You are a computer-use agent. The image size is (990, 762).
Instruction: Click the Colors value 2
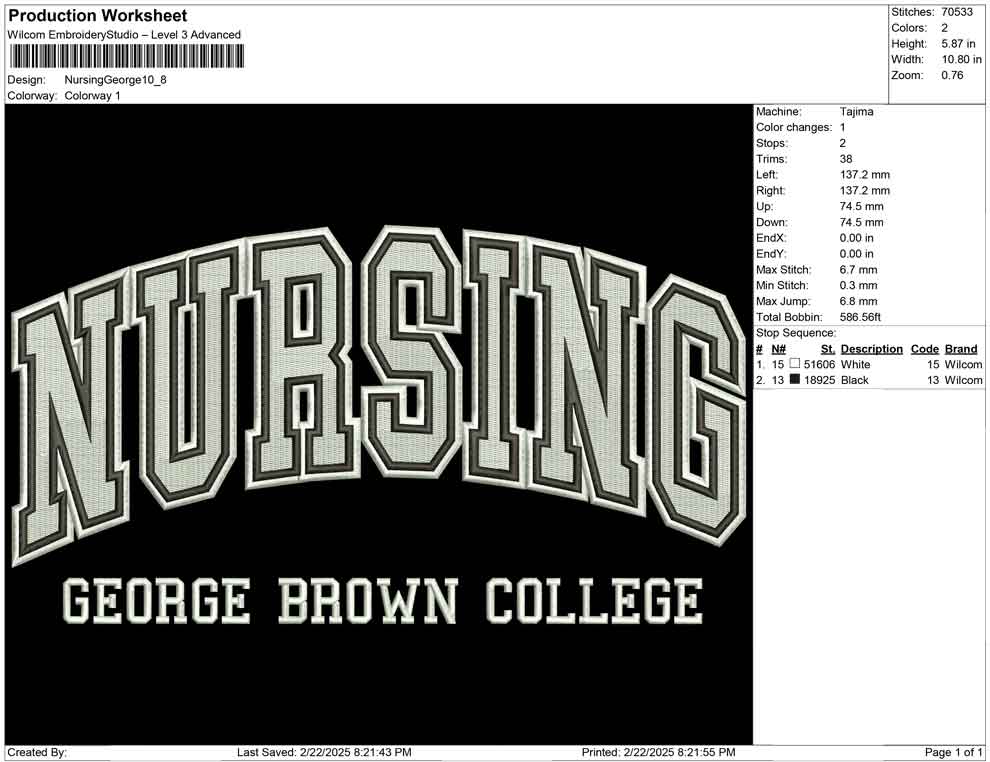pos(945,28)
